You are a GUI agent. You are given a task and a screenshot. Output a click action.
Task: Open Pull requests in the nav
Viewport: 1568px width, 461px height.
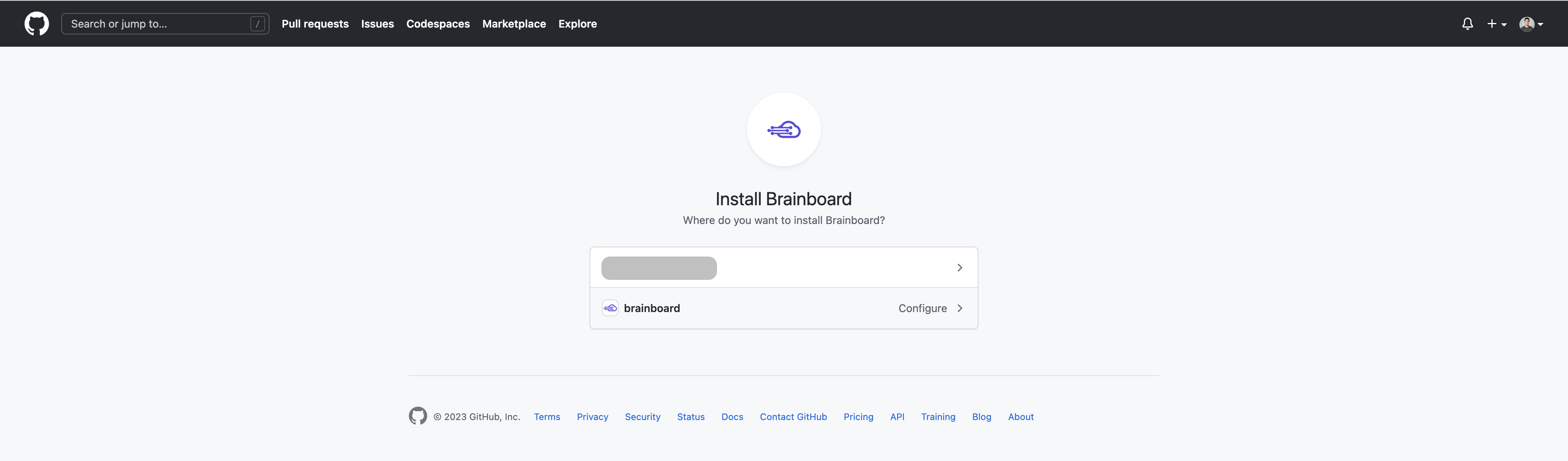point(315,24)
